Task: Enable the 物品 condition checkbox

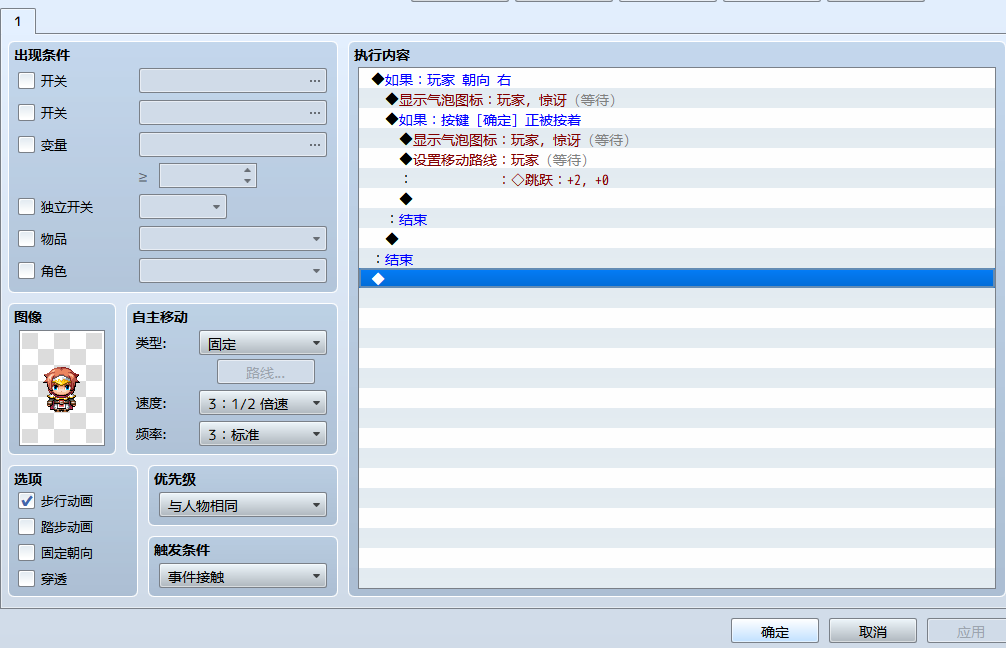Action: point(26,239)
